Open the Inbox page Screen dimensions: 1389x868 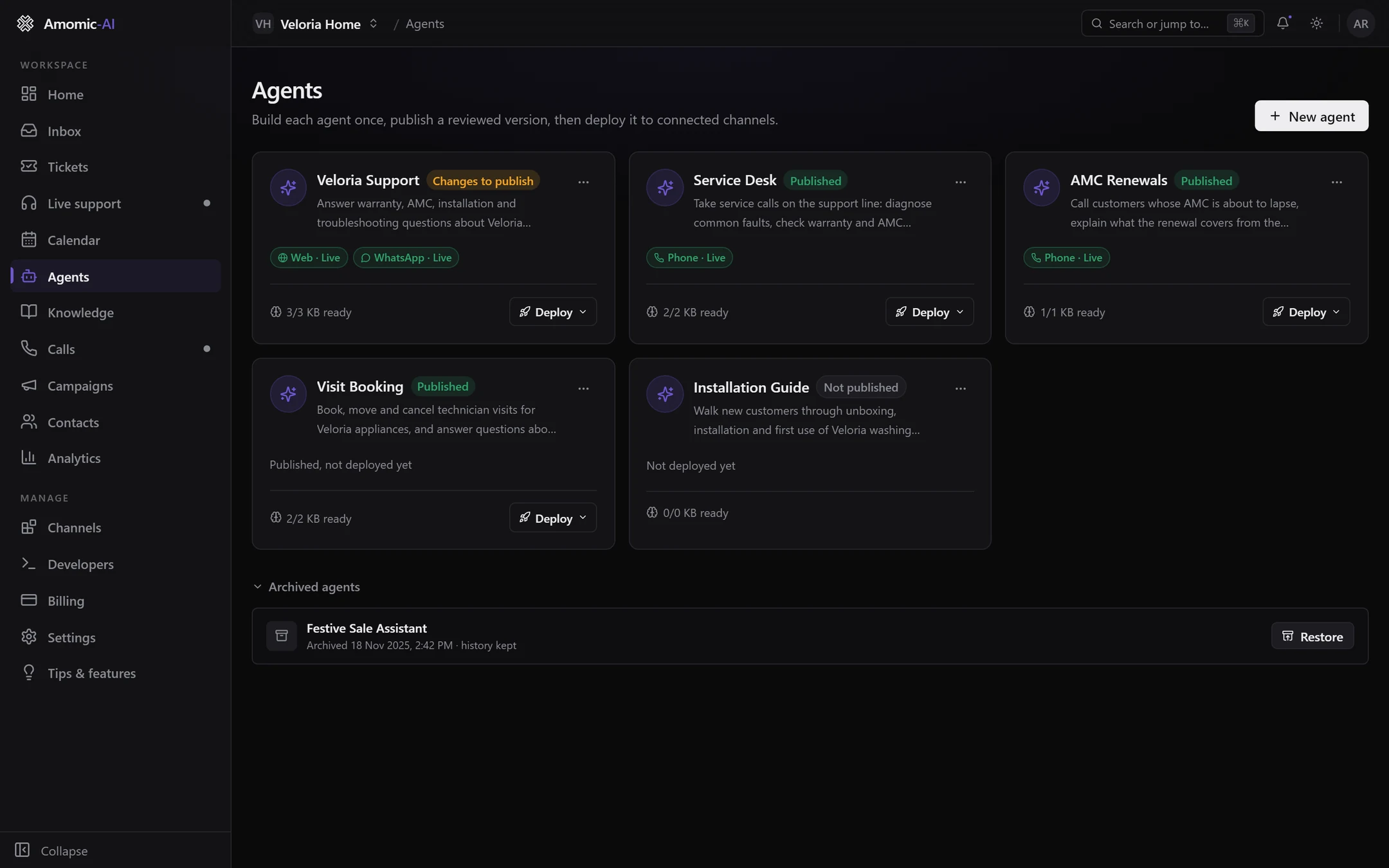tap(116, 131)
